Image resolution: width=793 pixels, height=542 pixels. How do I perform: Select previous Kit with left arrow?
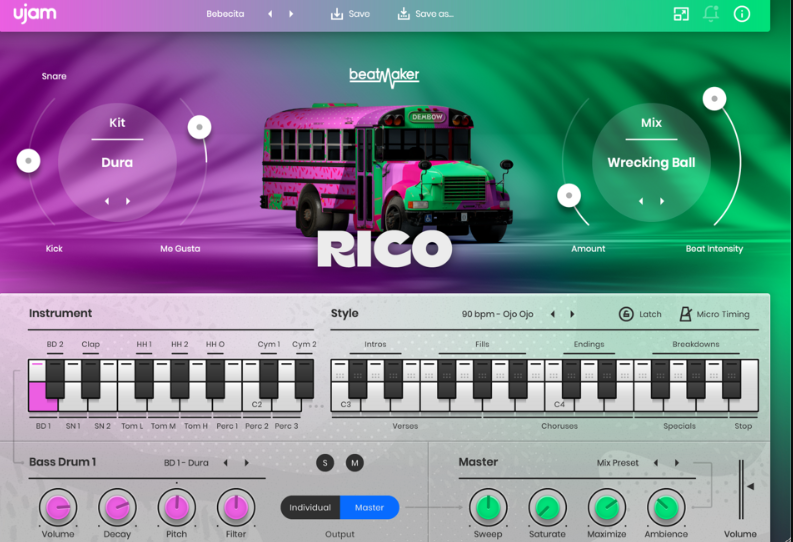click(107, 201)
